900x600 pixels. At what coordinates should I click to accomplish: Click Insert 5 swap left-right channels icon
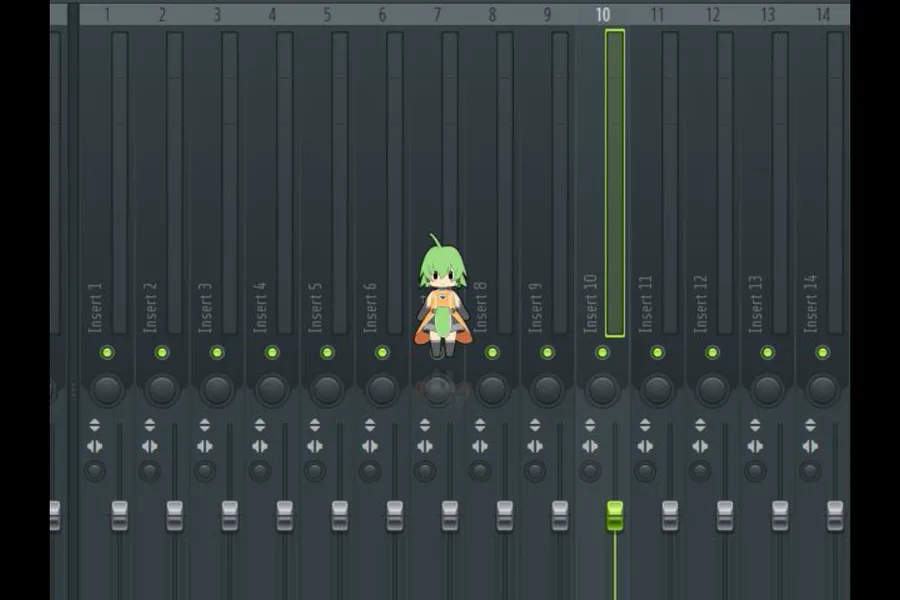(315, 446)
